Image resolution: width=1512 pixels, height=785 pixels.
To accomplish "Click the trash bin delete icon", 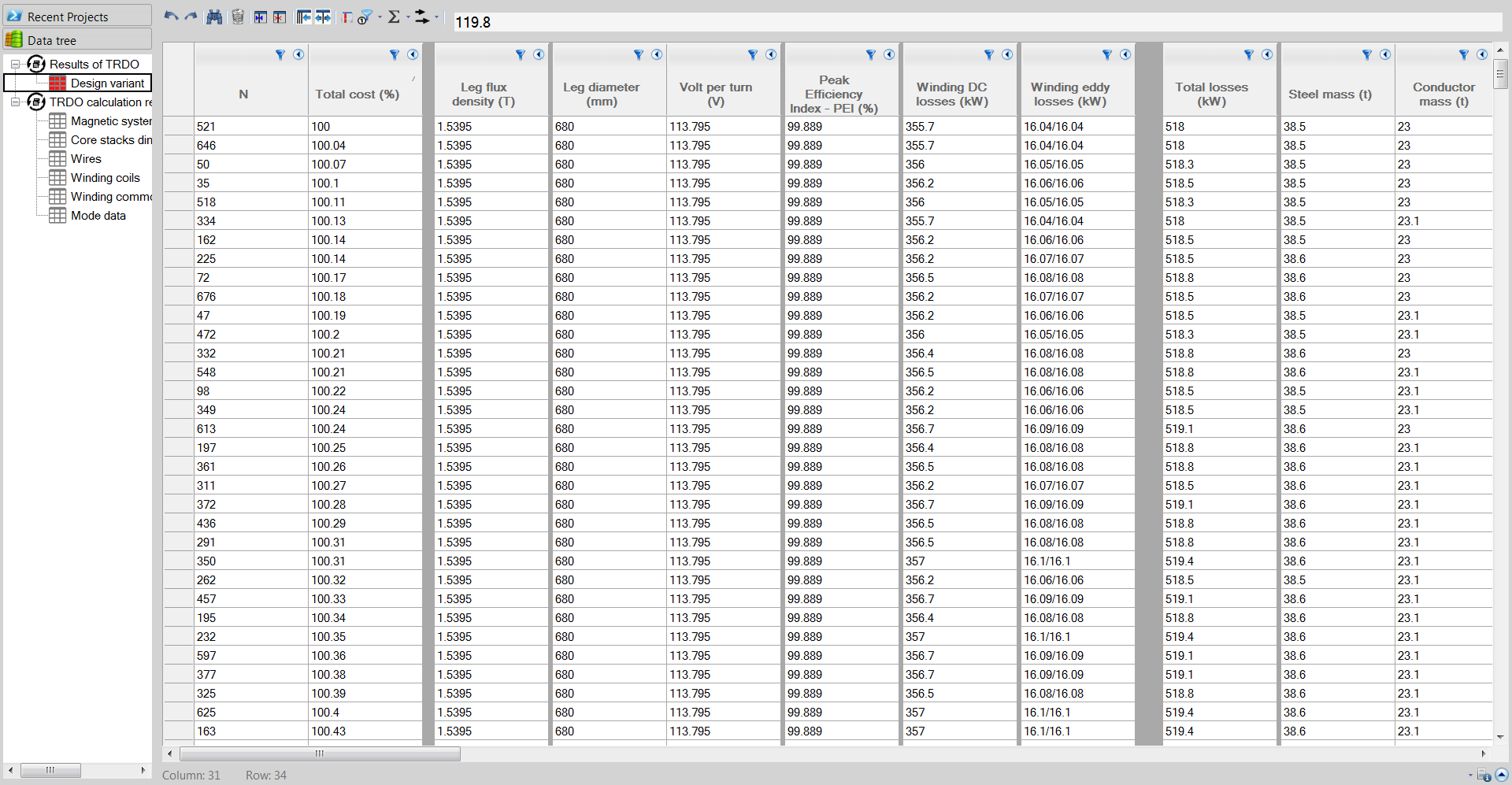I will click(x=238, y=17).
